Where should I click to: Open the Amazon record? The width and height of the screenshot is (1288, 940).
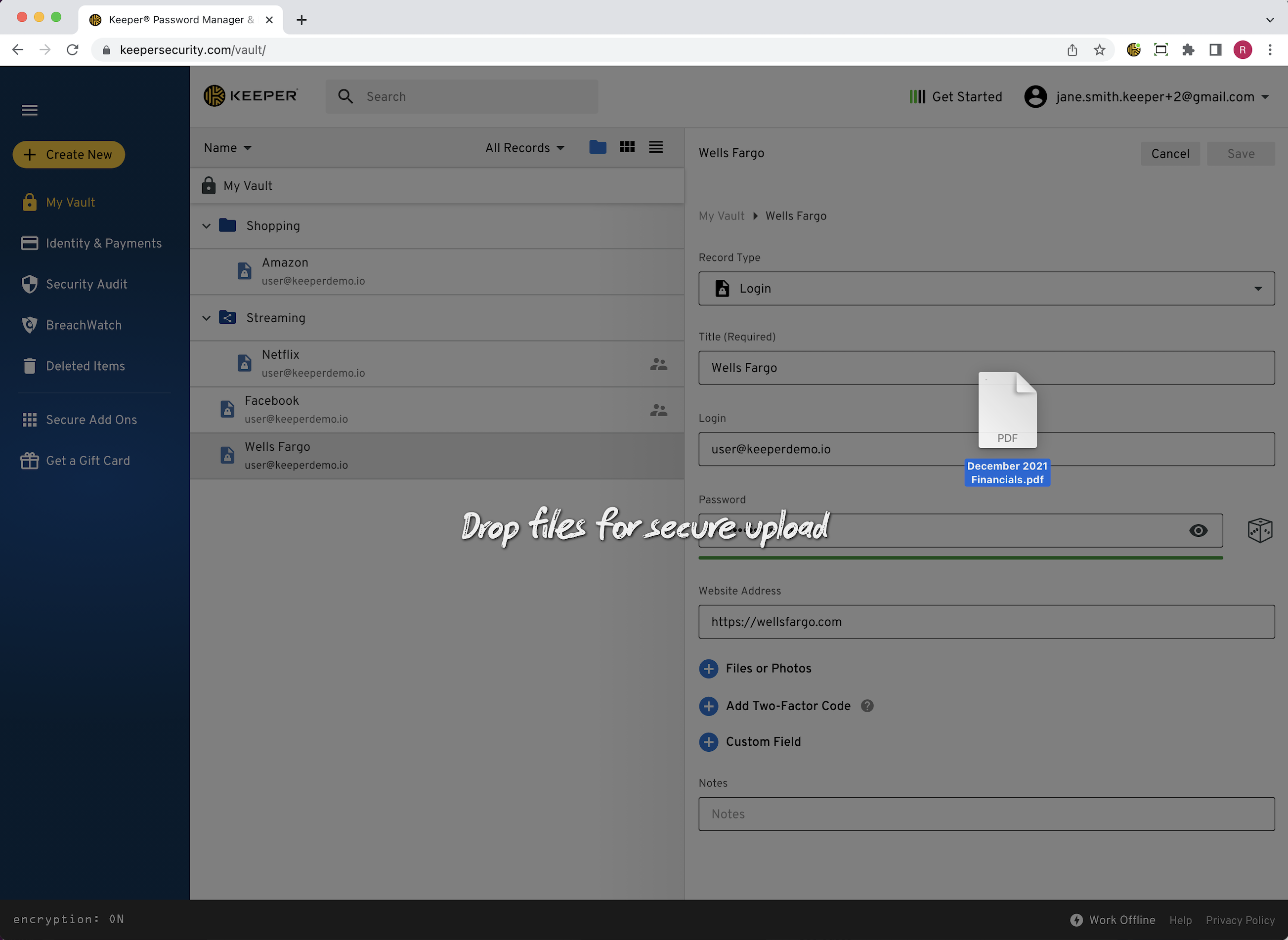(437, 271)
